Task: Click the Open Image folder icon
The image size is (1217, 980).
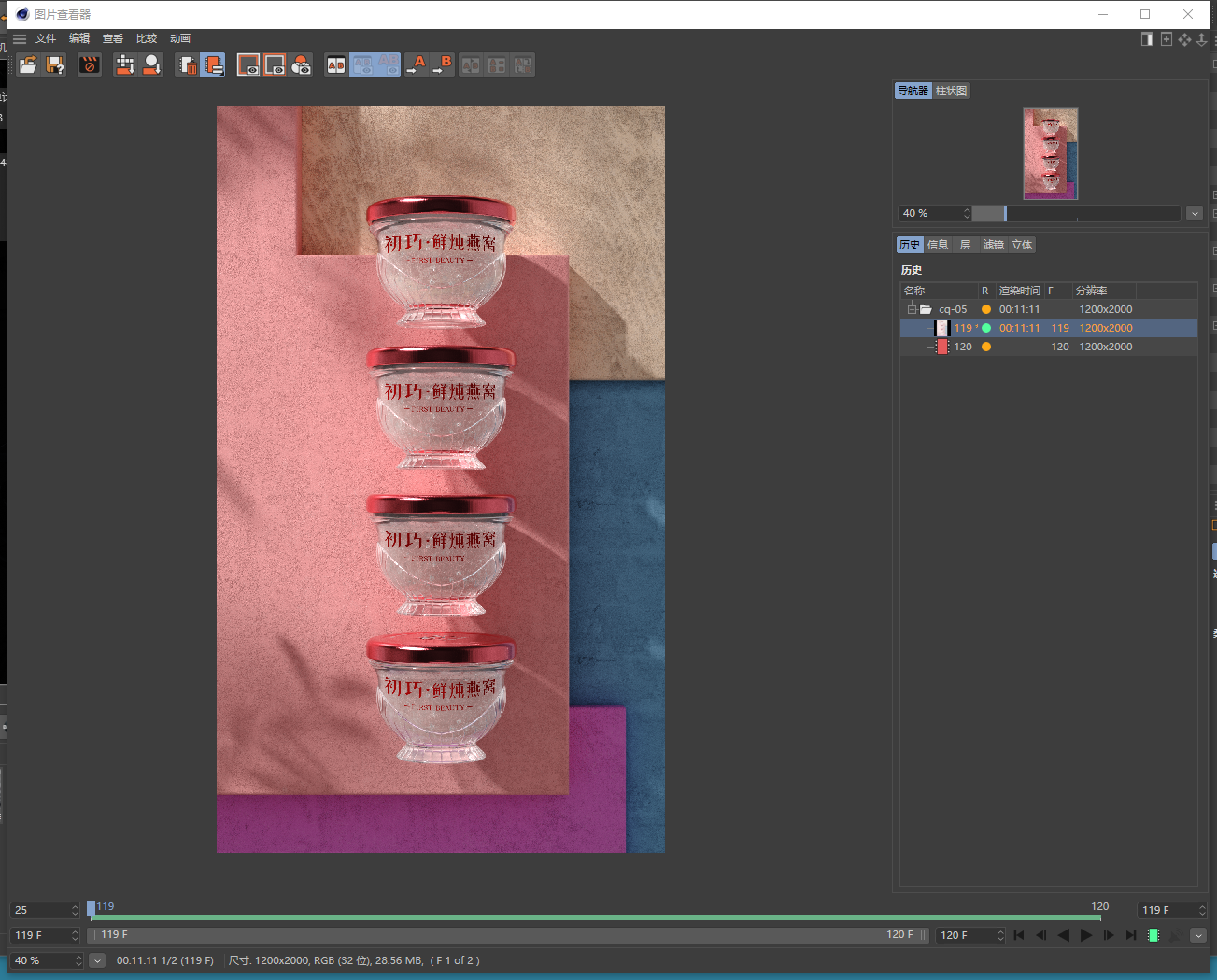Action: coord(28,64)
